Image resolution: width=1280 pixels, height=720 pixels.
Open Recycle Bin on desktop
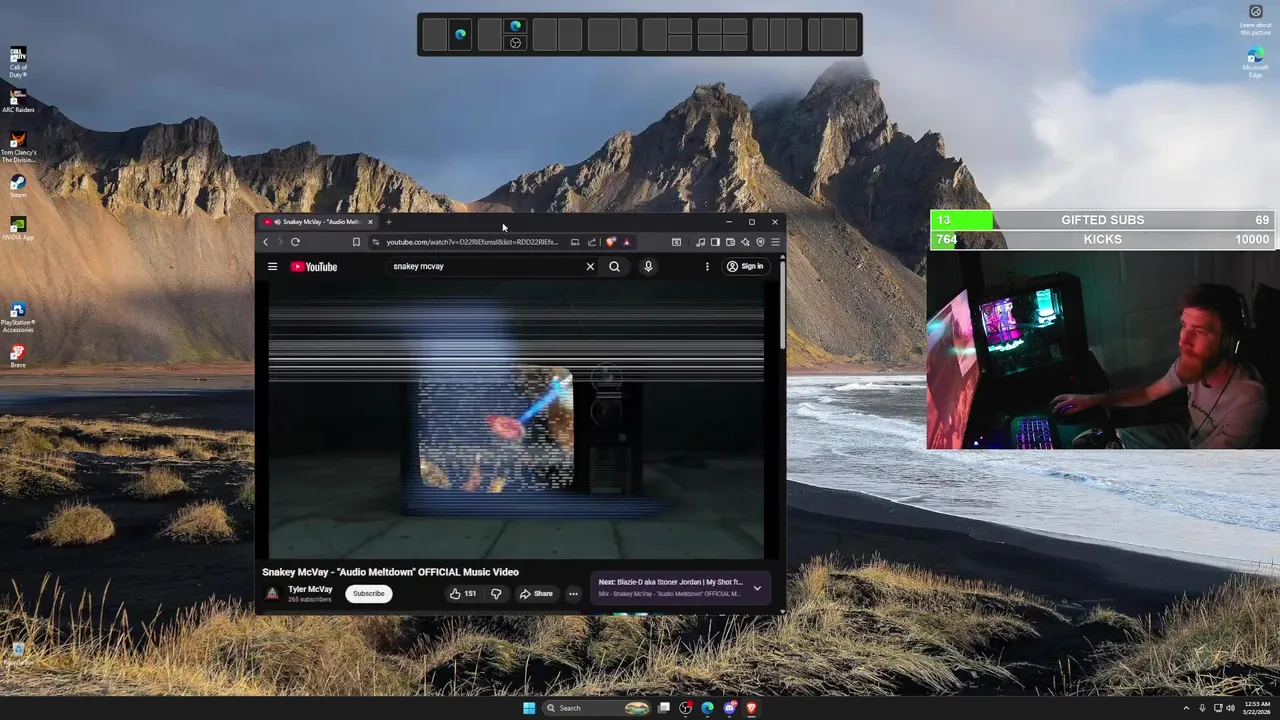point(18,653)
